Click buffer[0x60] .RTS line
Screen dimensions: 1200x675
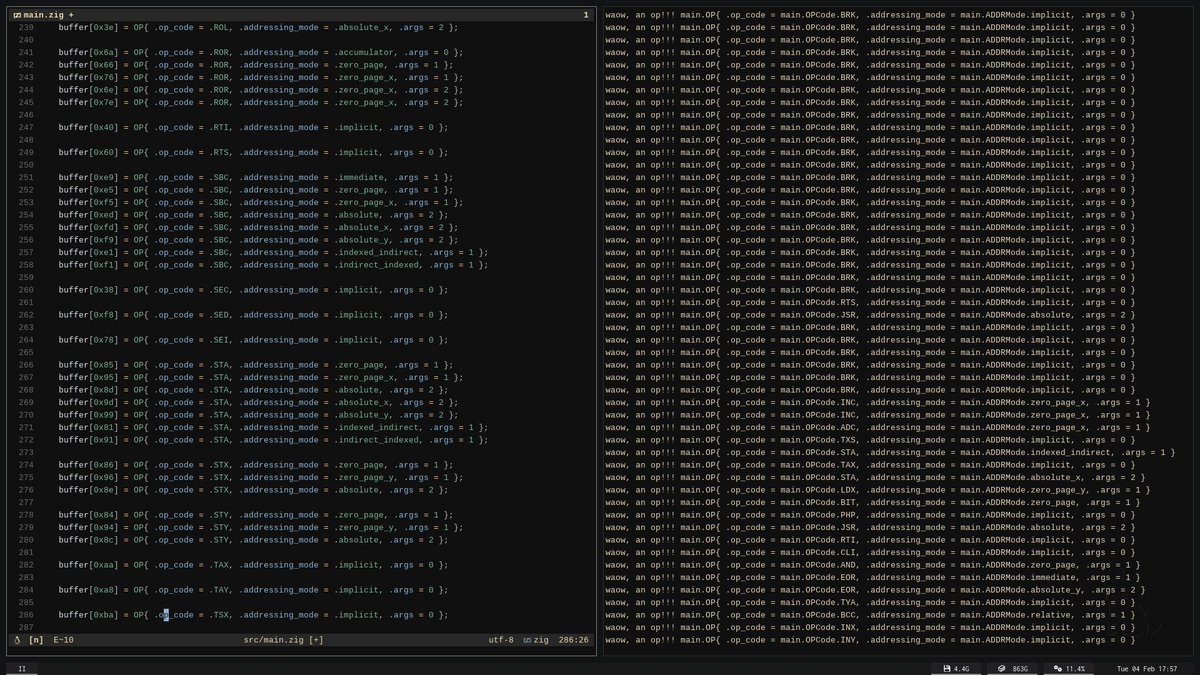[253, 152]
